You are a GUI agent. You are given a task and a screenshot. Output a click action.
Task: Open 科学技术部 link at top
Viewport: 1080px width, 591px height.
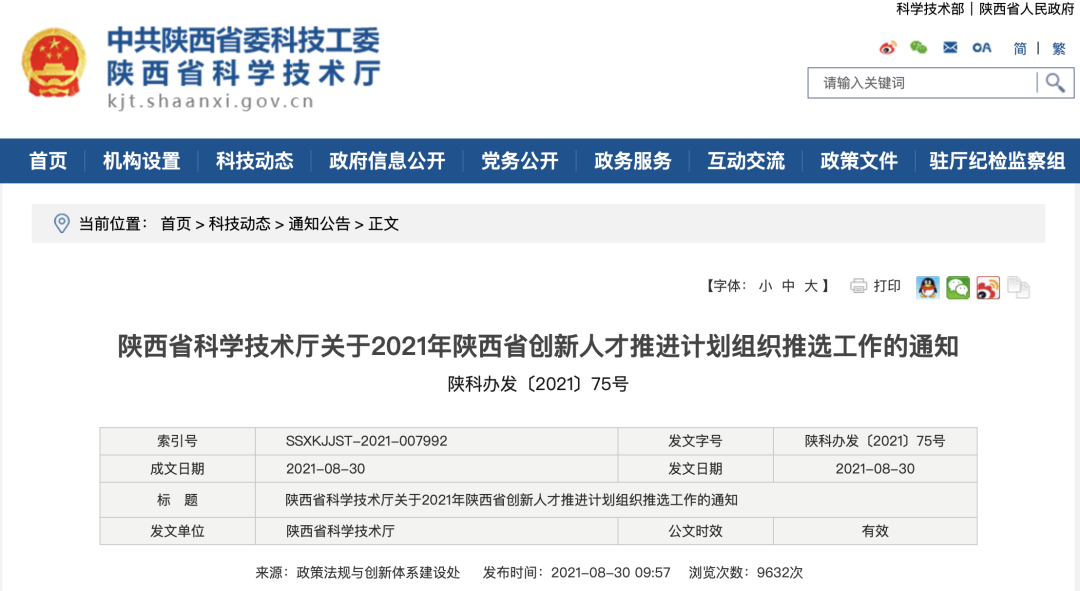[930, 9]
